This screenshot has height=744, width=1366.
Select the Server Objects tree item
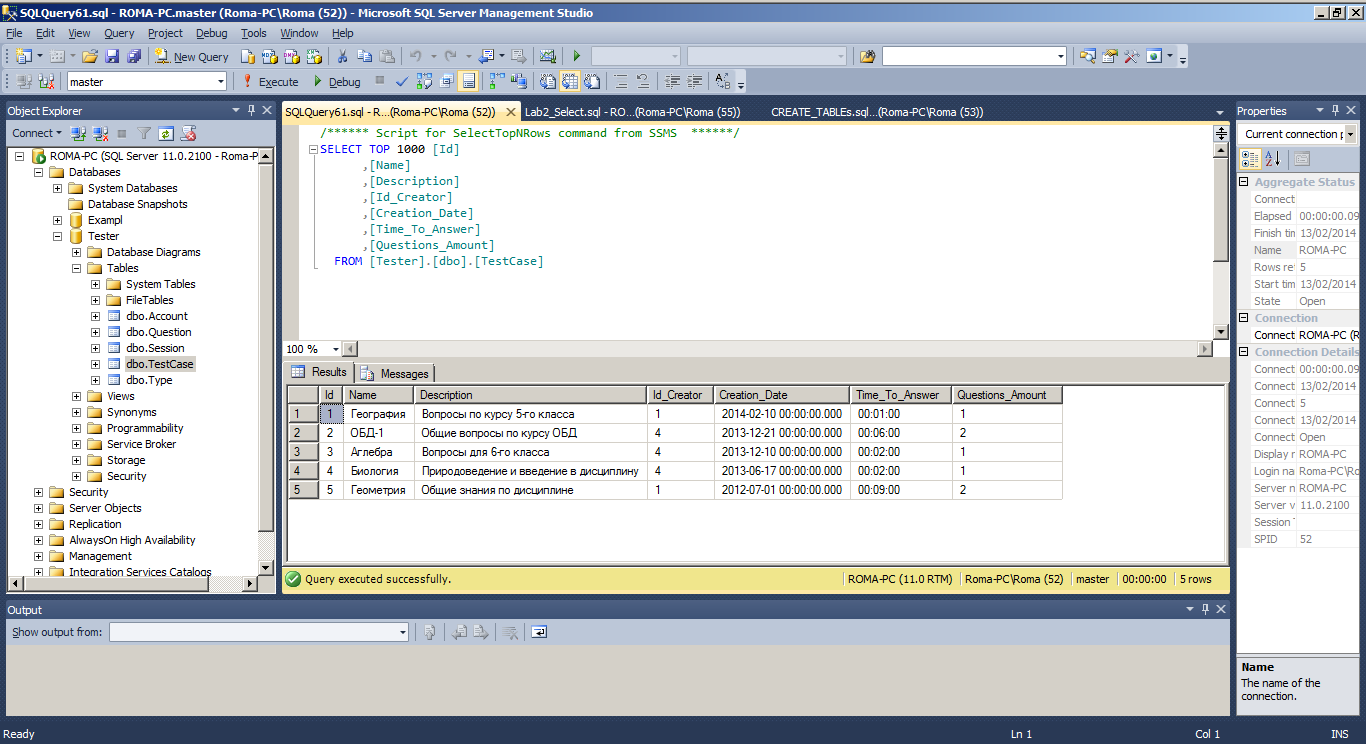(x=105, y=508)
